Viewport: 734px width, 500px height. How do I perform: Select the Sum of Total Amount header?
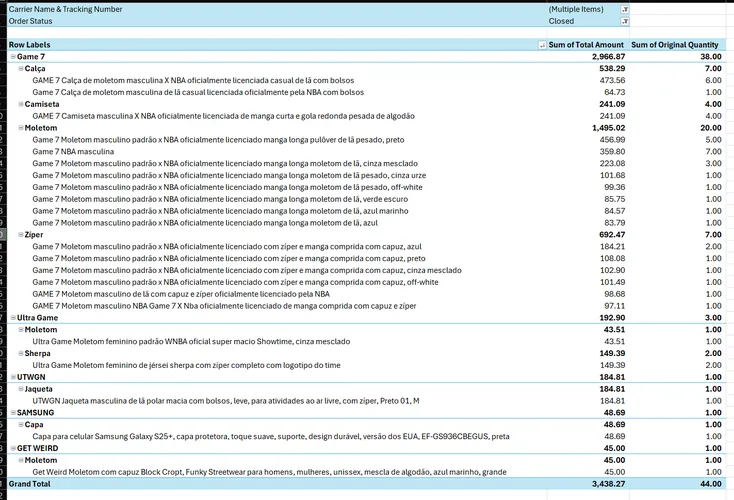[x=586, y=45]
